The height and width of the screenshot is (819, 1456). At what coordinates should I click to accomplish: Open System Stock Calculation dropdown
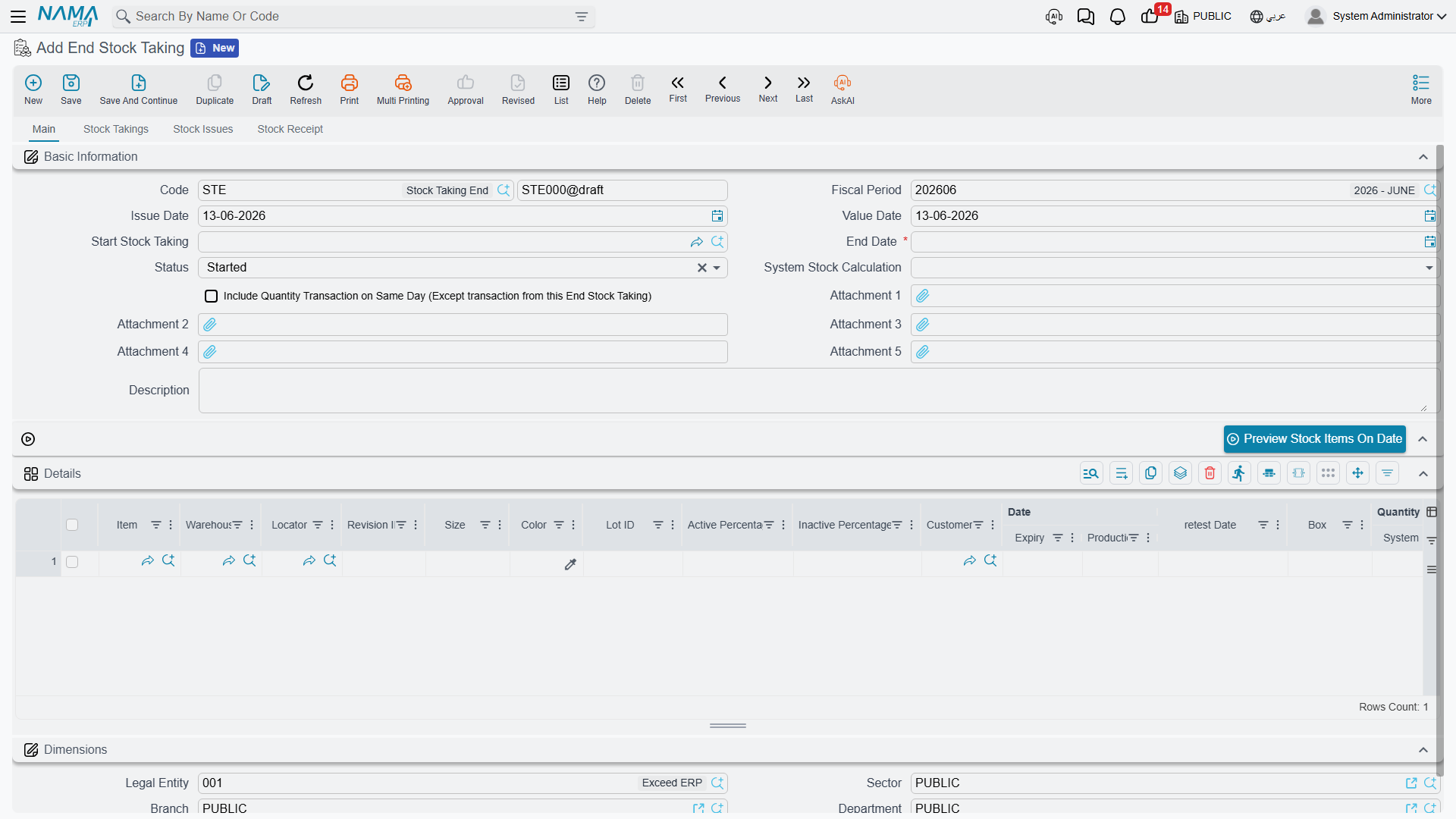[1429, 268]
